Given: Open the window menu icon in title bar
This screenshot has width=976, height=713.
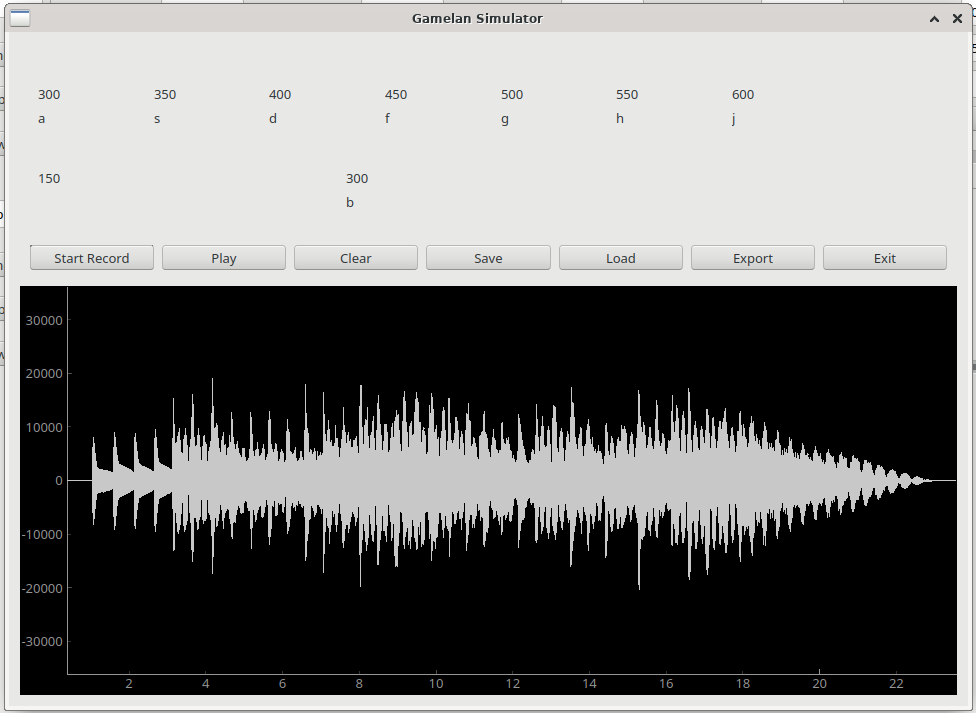Looking at the screenshot, I should point(20,19).
